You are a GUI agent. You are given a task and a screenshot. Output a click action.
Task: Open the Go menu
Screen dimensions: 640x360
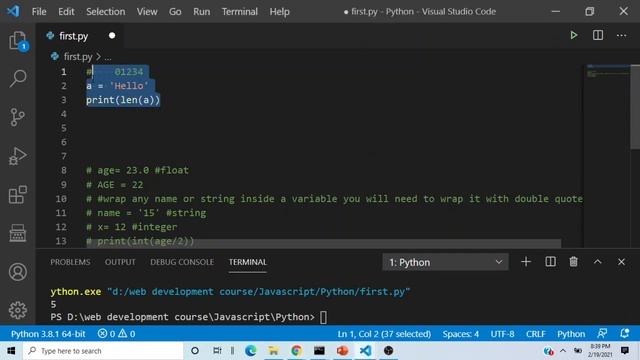tap(175, 11)
